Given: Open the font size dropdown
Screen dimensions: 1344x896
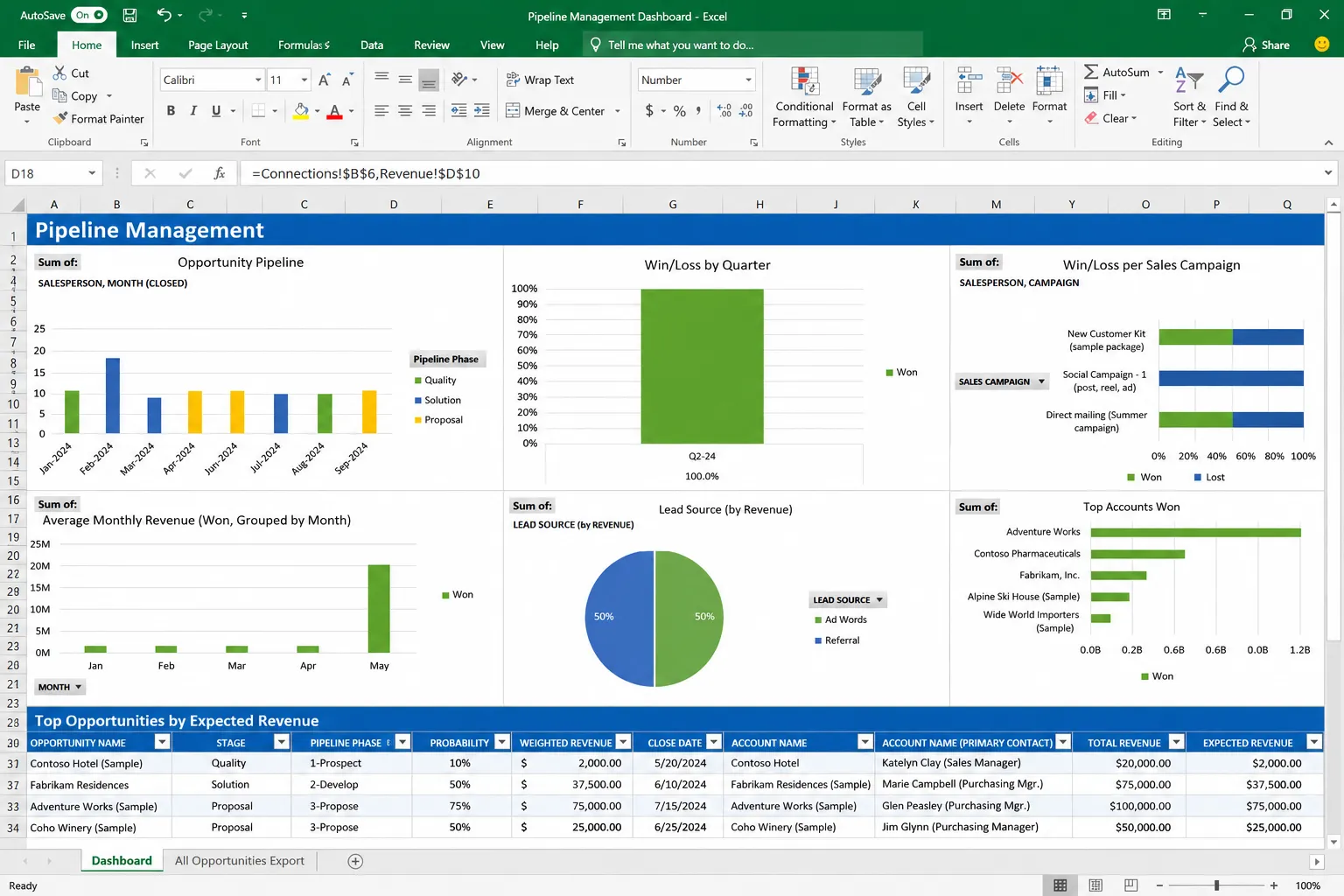Looking at the screenshot, I should [304, 80].
